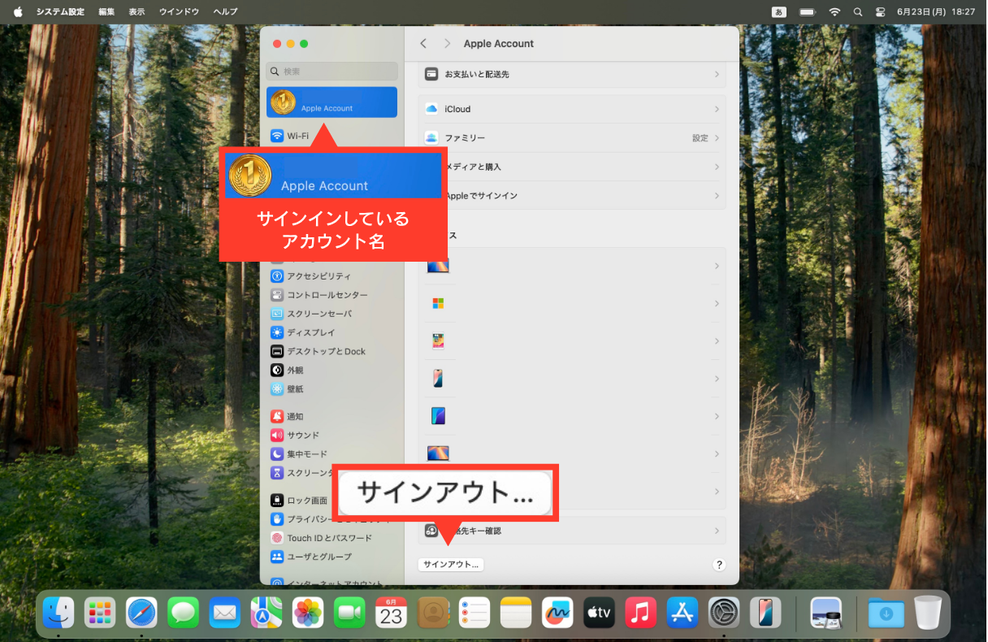
Task: Open Trash from the Dock
Action: [x=928, y=612]
